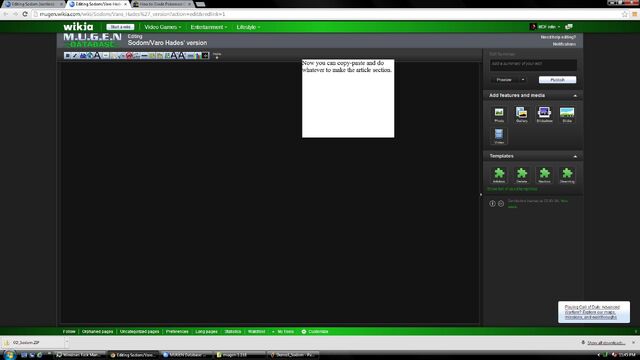The width and height of the screenshot is (640, 360).
Task: Click the red circular icon in editor toolbar
Action: (x=129, y=56)
